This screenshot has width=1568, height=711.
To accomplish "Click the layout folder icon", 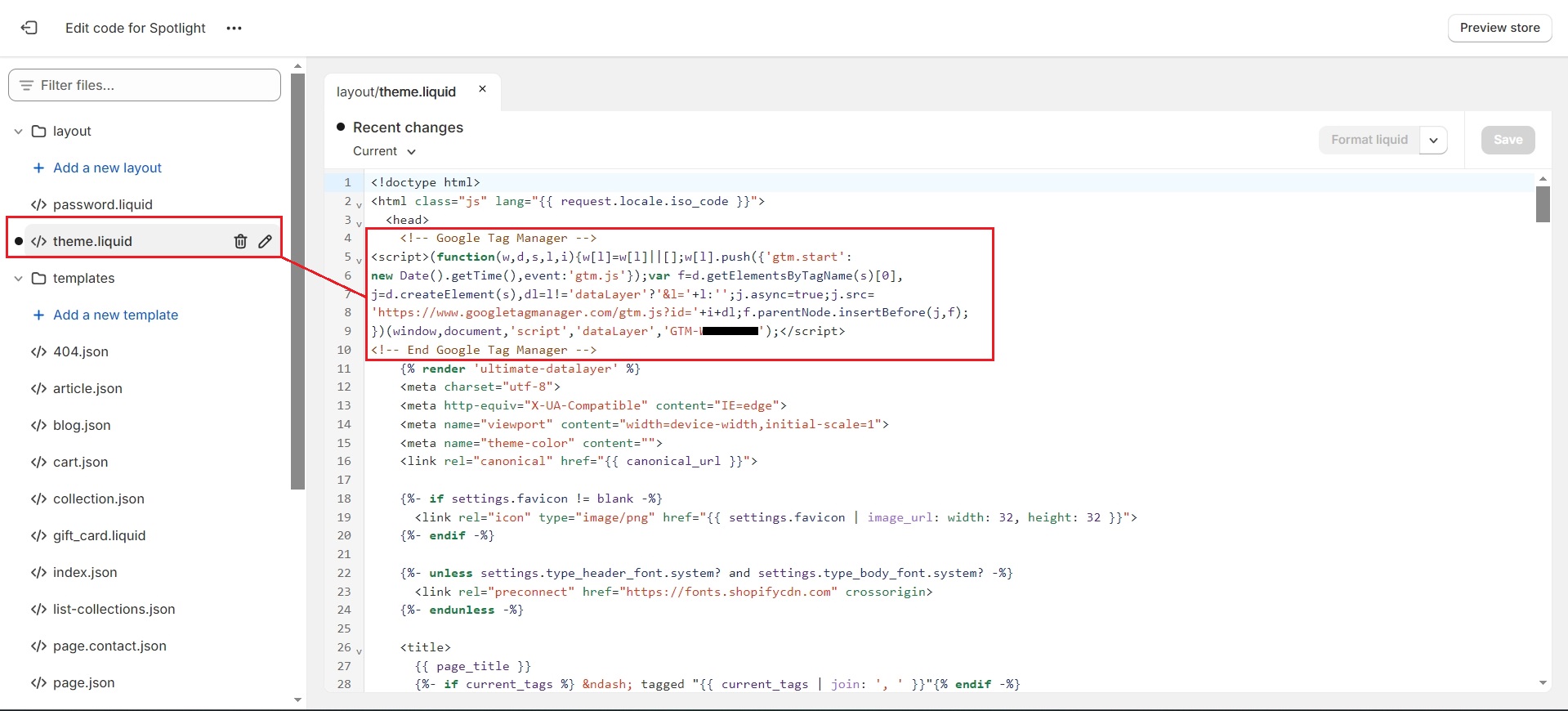I will 38,131.
